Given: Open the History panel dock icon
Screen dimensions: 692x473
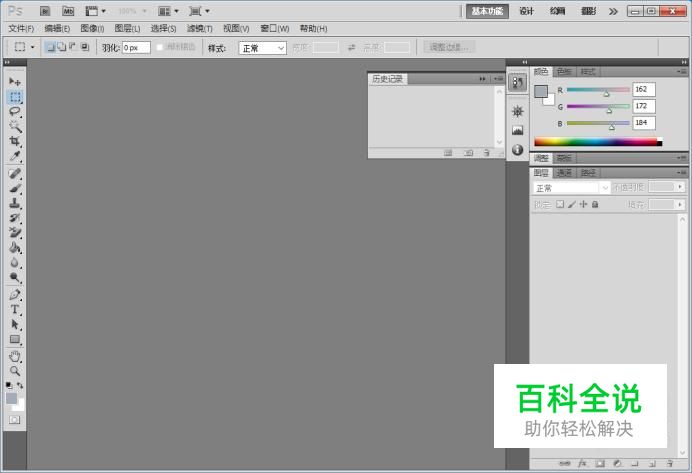Looking at the screenshot, I should [x=517, y=82].
